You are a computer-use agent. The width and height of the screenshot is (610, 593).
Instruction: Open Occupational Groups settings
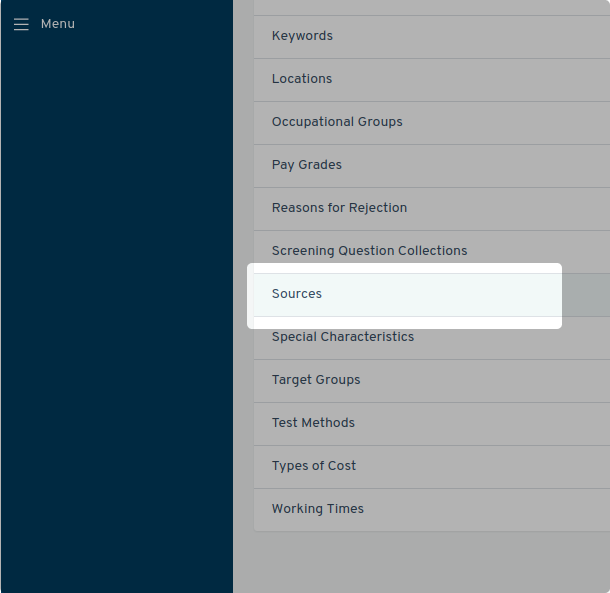tap(337, 122)
